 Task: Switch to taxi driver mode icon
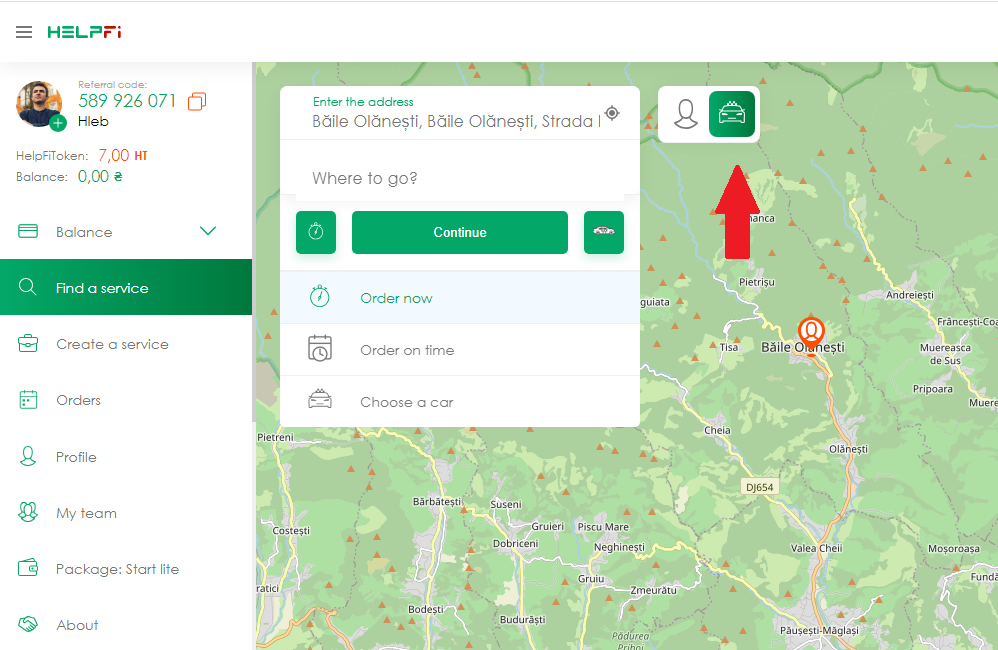[732, 114]
